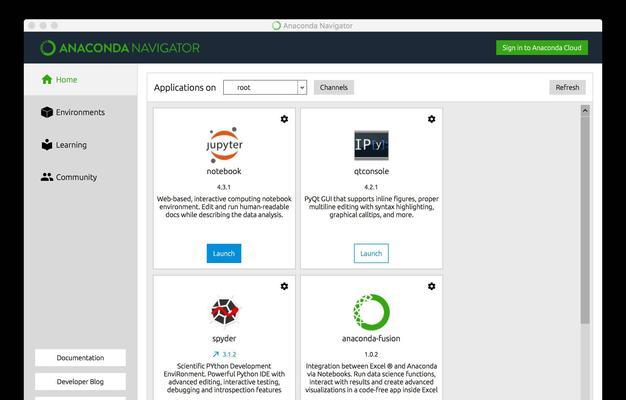Launch jupyter notebook
This screenshot has height=400, width=626.
[224, 253]
